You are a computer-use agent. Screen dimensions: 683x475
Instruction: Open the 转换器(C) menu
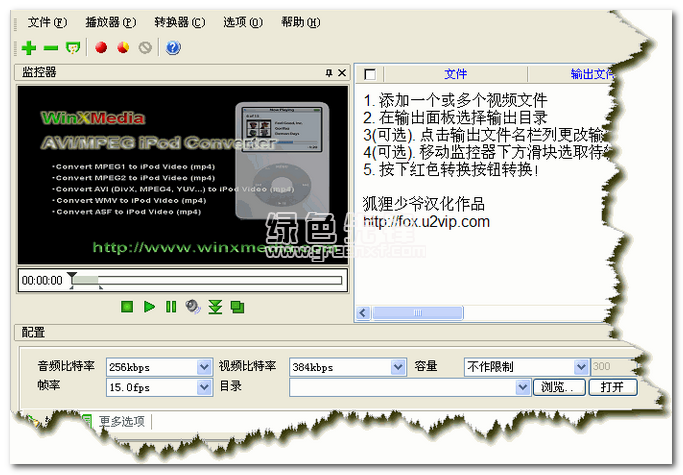179,22
